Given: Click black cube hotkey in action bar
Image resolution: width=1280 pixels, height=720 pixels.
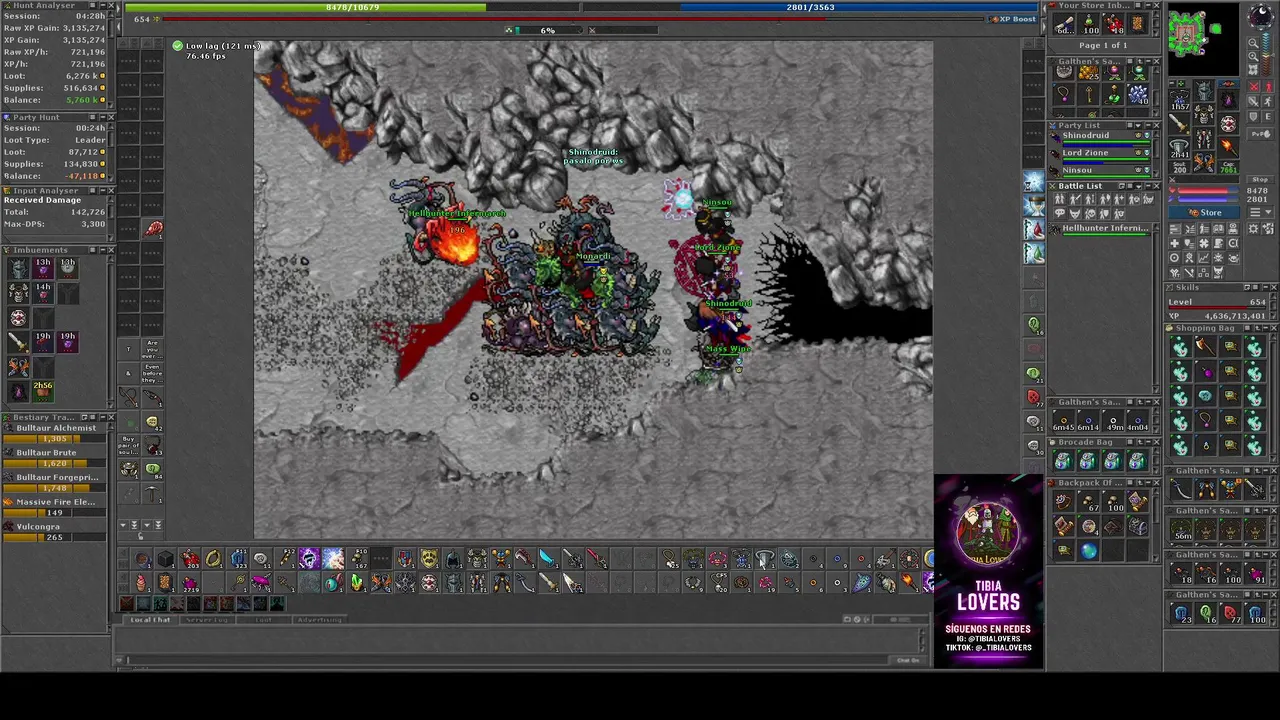Looking at the screenshot, I should 165,558.
